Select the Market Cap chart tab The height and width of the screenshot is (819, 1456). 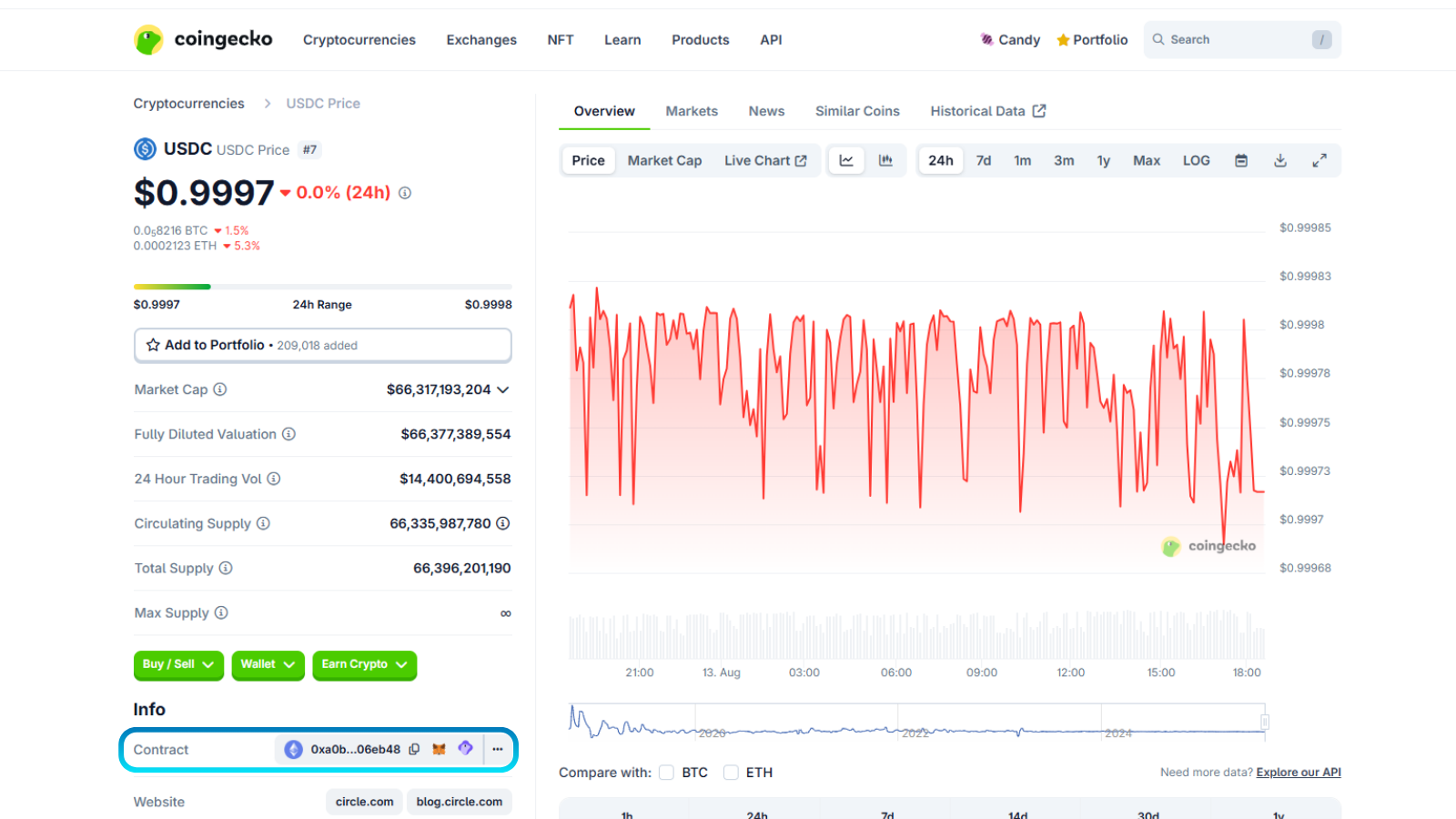(664, 160)
